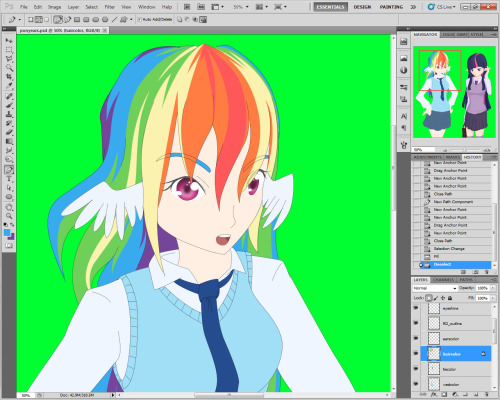This screenshot has height=400, width=500.
Task: Select the Eyedropper tool
Action: (x=9, y=86)
